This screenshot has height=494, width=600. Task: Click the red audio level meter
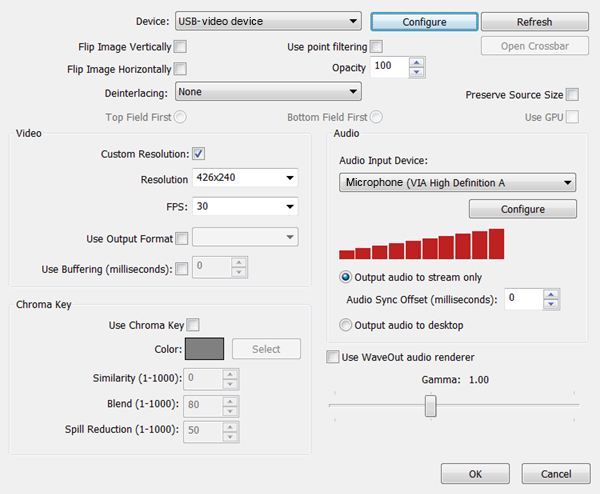point(421,244)
